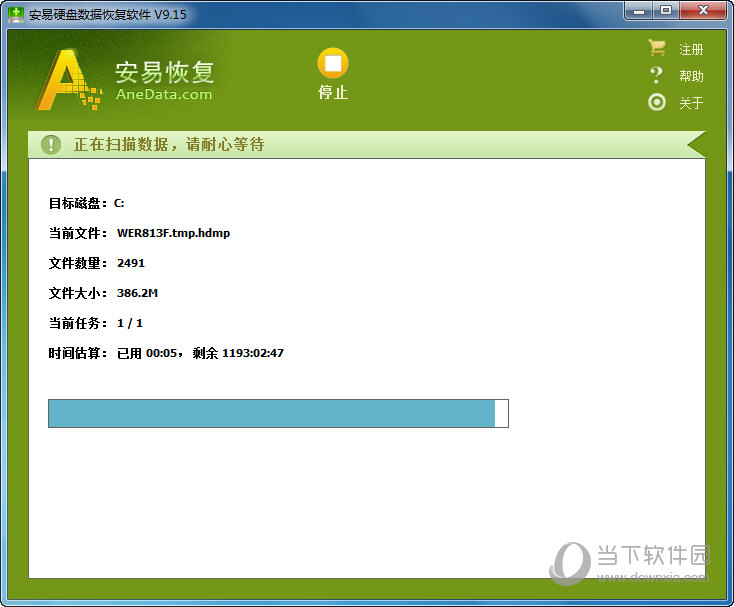Click the 安易恢复 brand title

(165, 72)
